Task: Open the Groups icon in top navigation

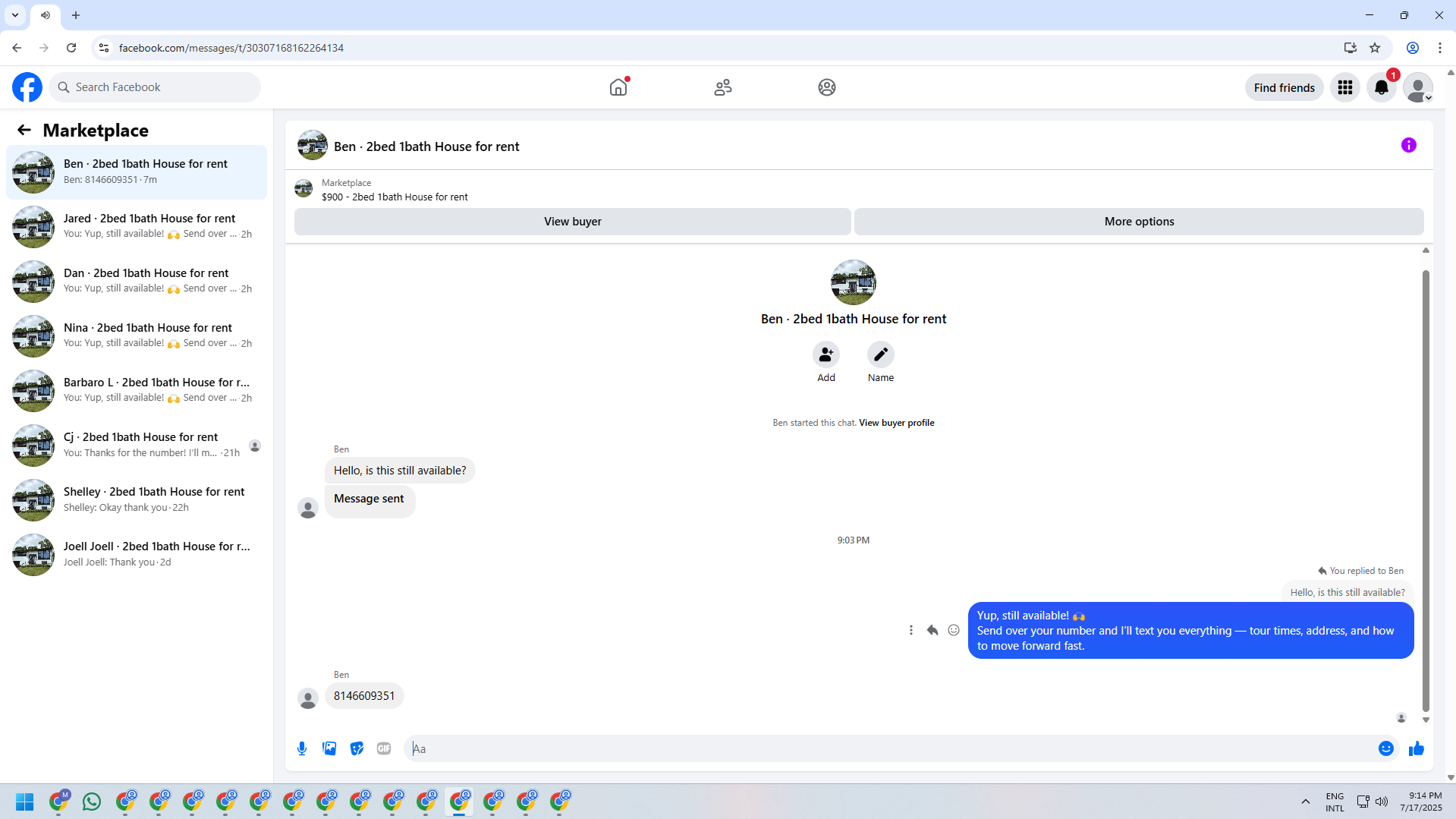Action: (x=827, y=87)
